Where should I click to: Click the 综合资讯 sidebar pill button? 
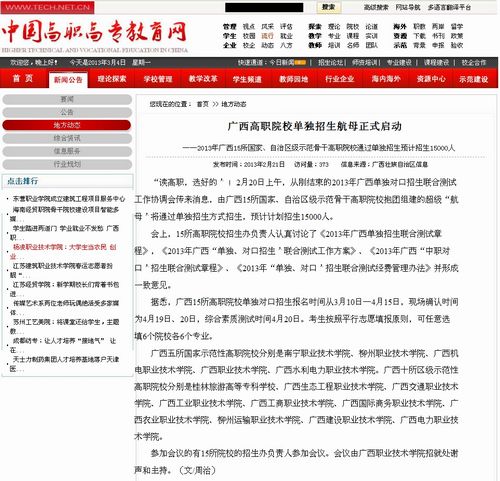click(67, 138)
